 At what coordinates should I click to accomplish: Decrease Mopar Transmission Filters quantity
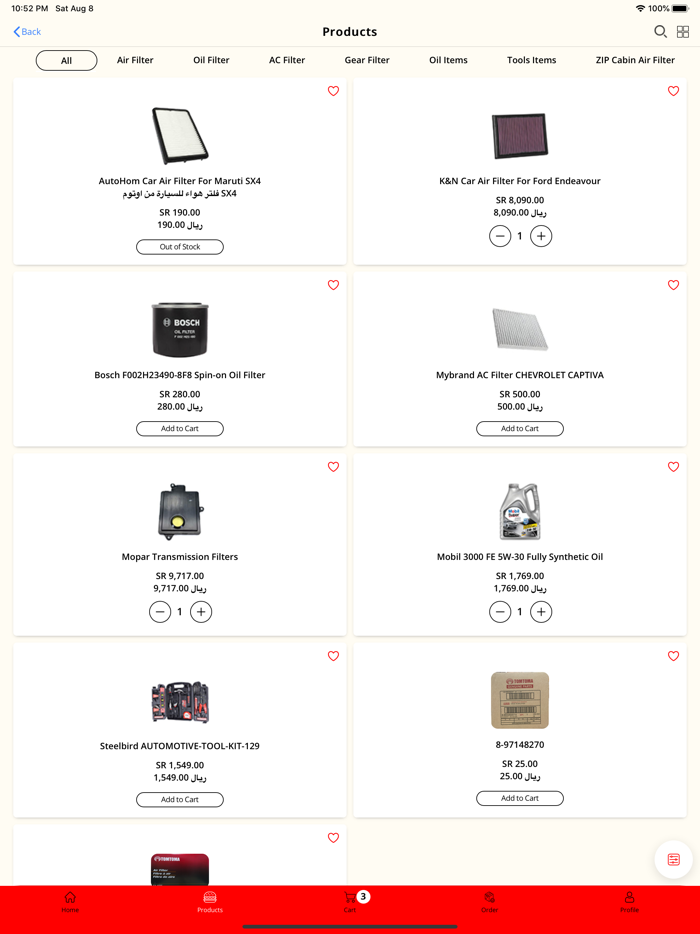point(160,611)
